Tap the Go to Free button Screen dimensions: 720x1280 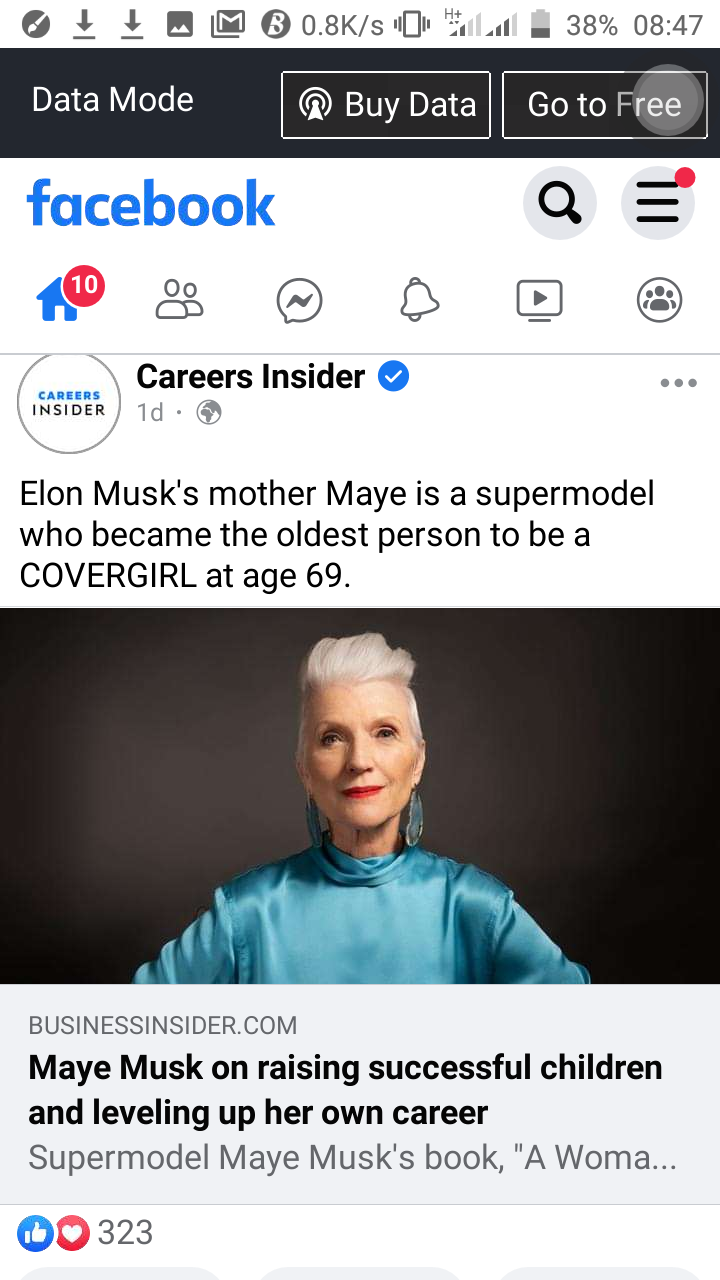click(604, 104)
